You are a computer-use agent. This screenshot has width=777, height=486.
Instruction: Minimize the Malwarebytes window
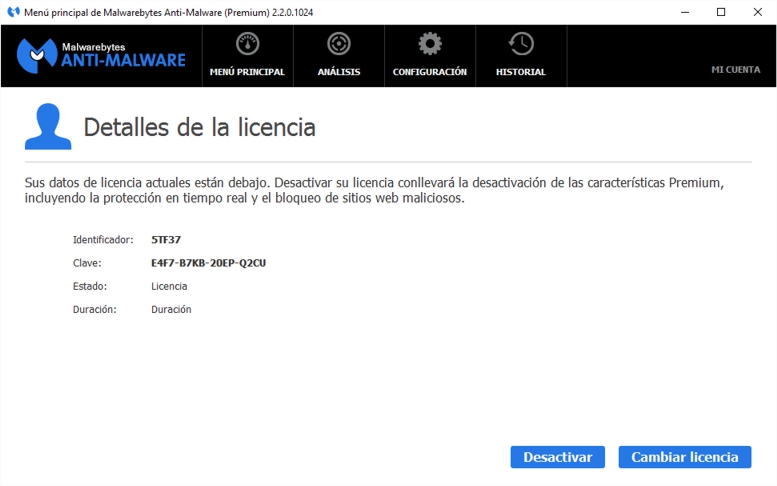pyautogui.click(x=685, y=12)
